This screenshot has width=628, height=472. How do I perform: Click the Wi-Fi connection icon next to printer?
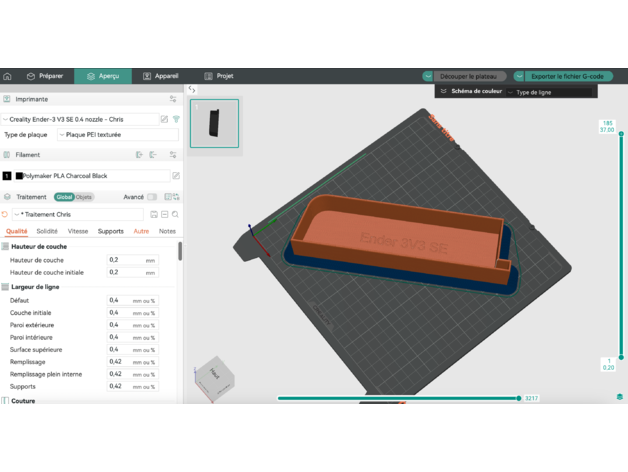[176, 119]
